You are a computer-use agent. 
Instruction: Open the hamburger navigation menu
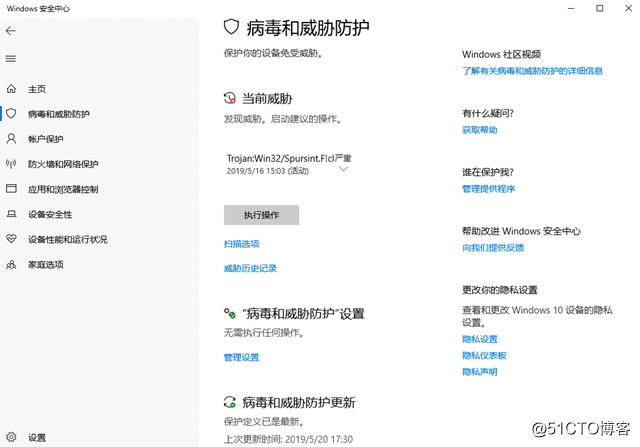coord(11,59)
